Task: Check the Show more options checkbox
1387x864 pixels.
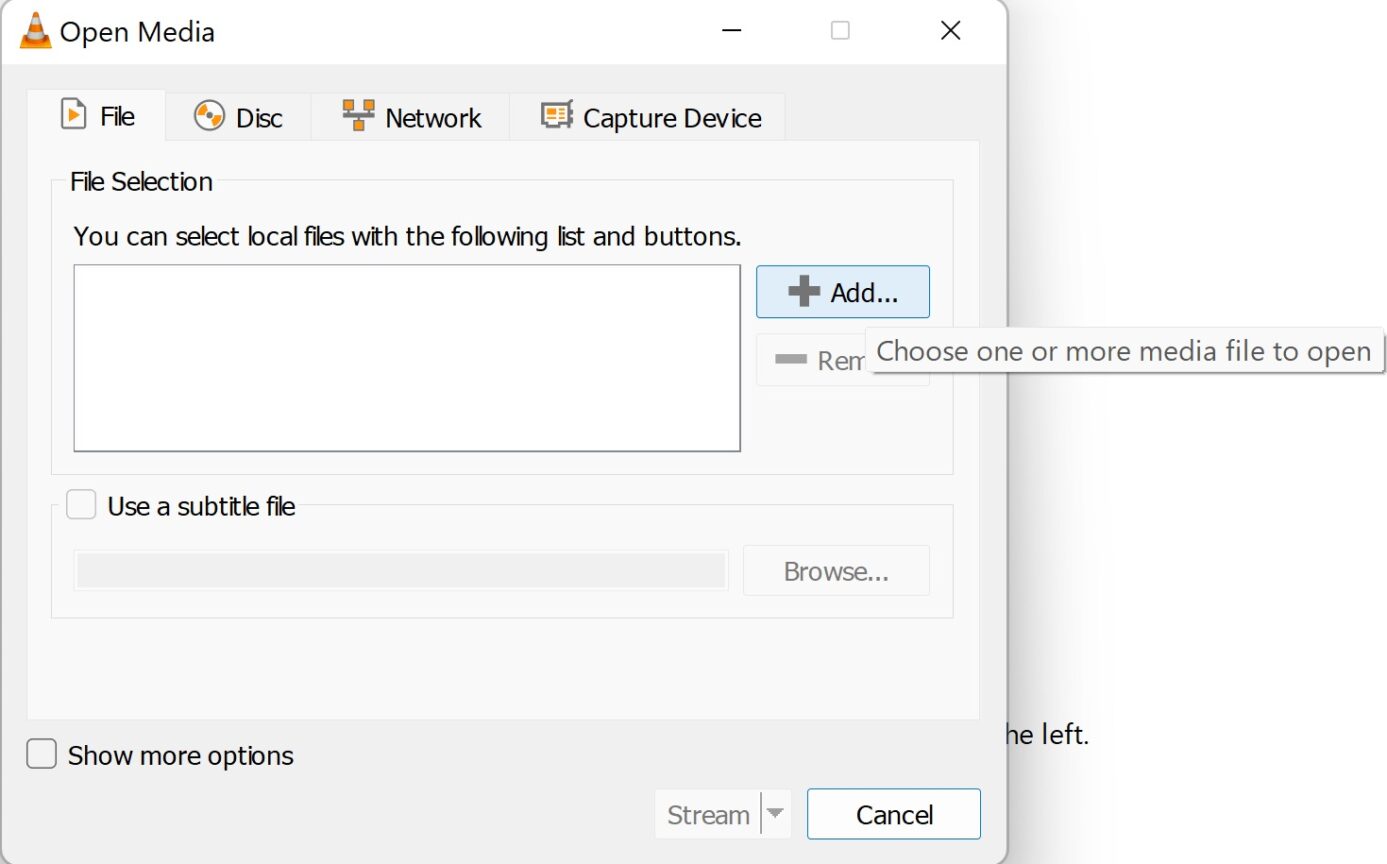Action: click(40, 754)
